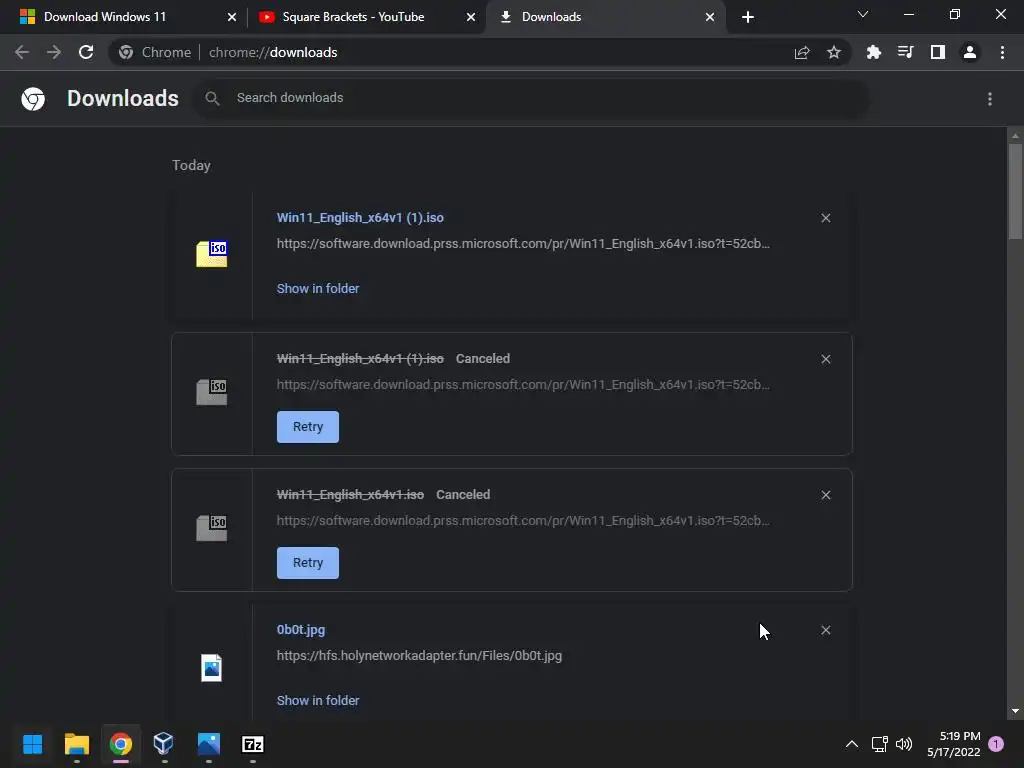The height and width of the screenshot is (768, 1024).
Task: Open File Explorer from the taskbar
Action: click(76, 744)
